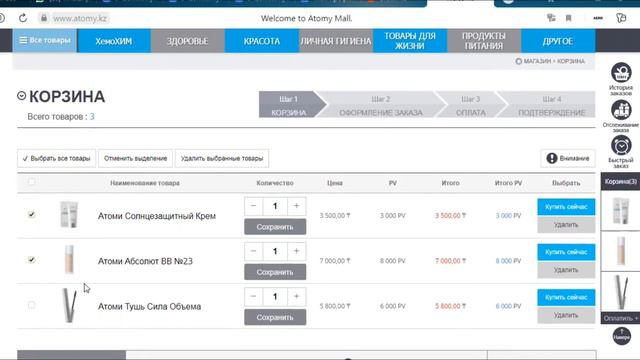Open the ДРУГОЕ category tab
640x360 pixels.
[558, 41]
